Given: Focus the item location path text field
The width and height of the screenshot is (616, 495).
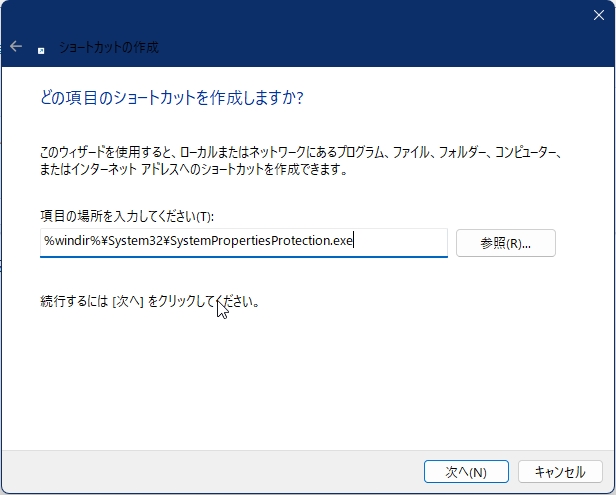Looking at the screenshot, I should coord(243,242).
